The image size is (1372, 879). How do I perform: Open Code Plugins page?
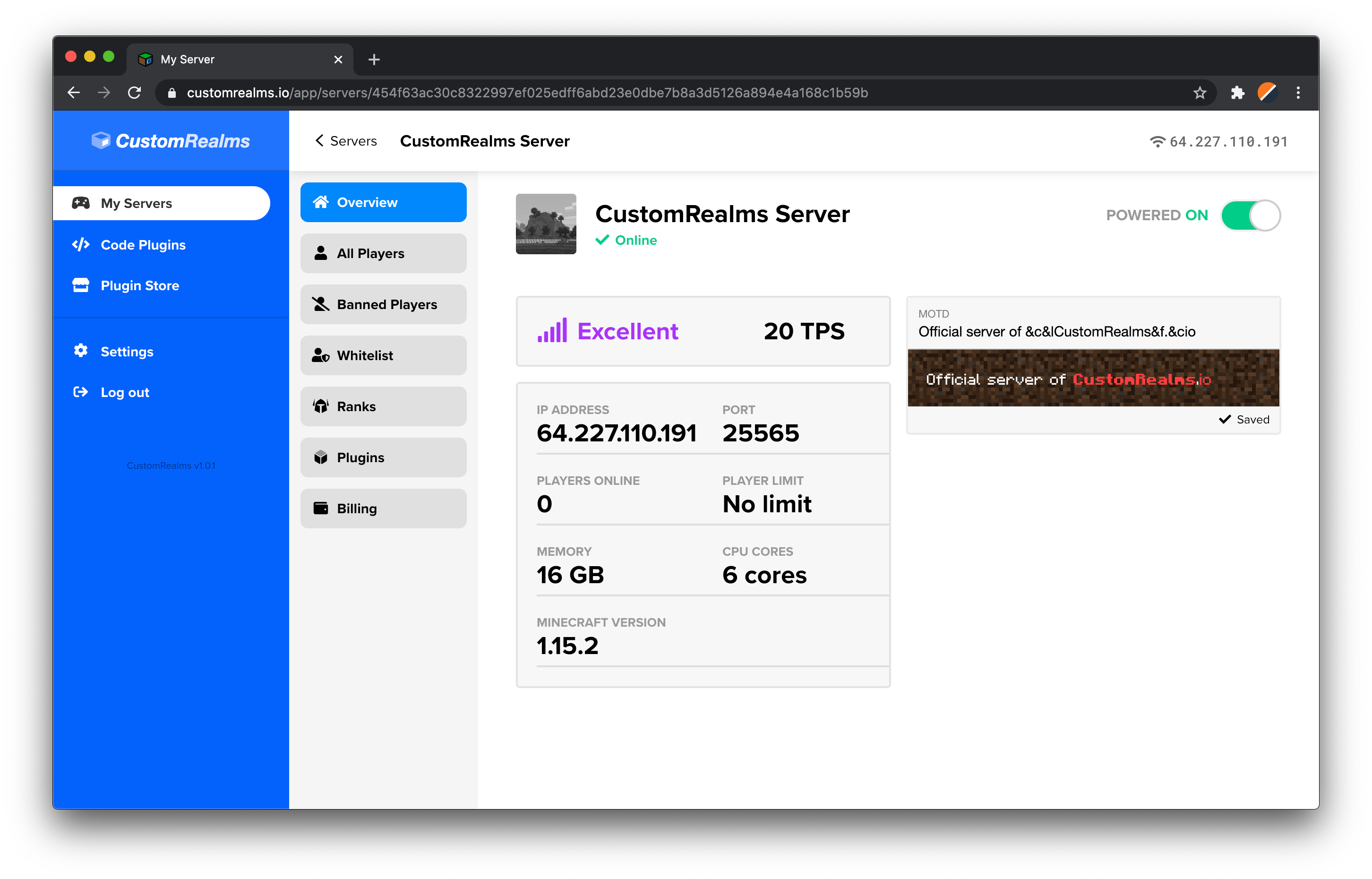point(143,245)
